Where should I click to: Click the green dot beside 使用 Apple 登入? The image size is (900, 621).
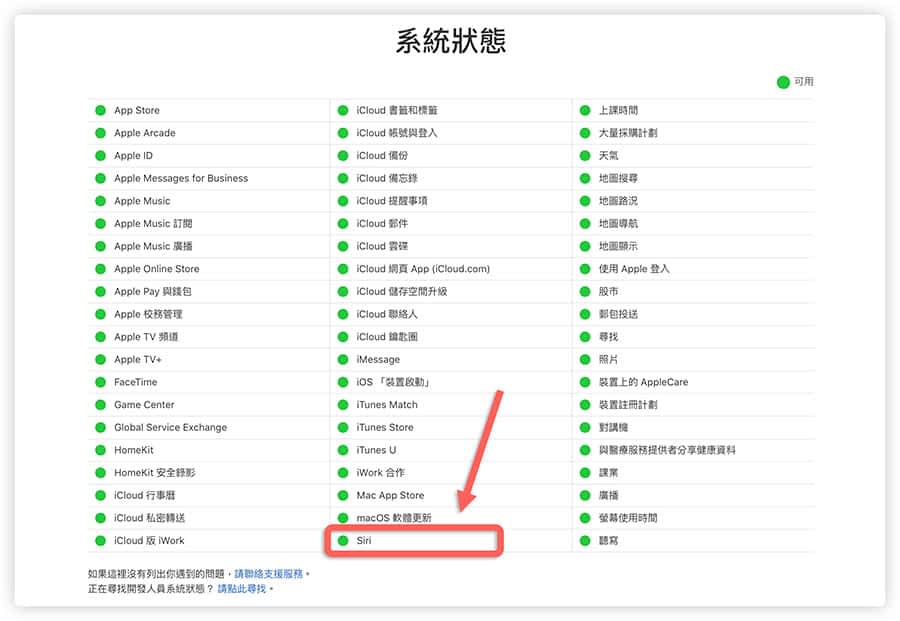585,269
